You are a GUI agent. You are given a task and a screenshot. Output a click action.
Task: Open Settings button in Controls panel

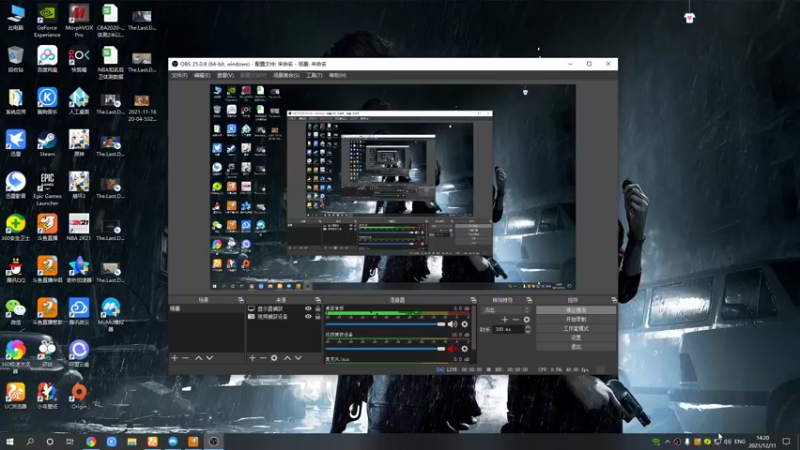click(576, 338)
